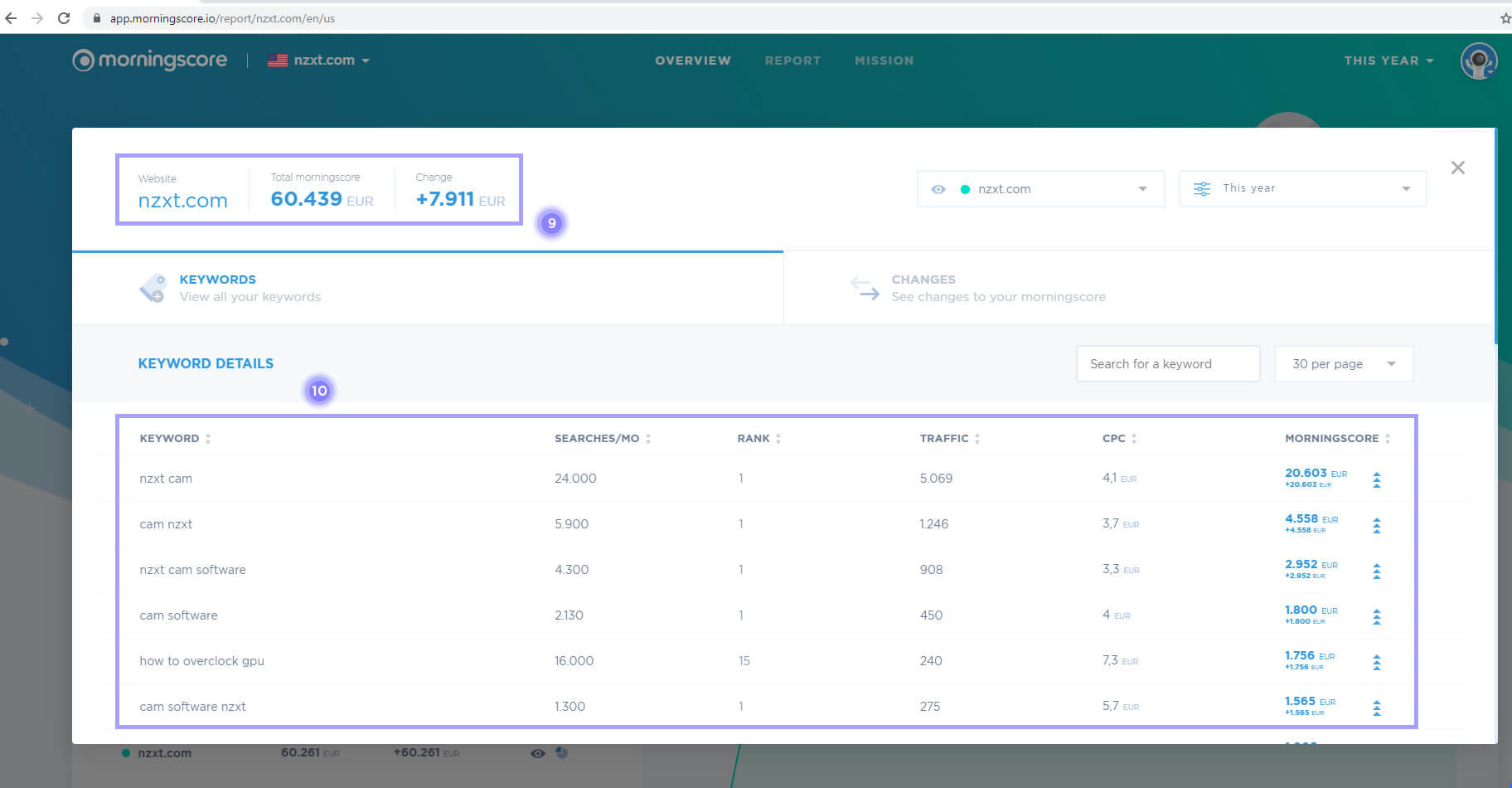Click the rank arrows icon for how to overclock gpu
Screen dimensions: 1512x788
pos(1377,662)
